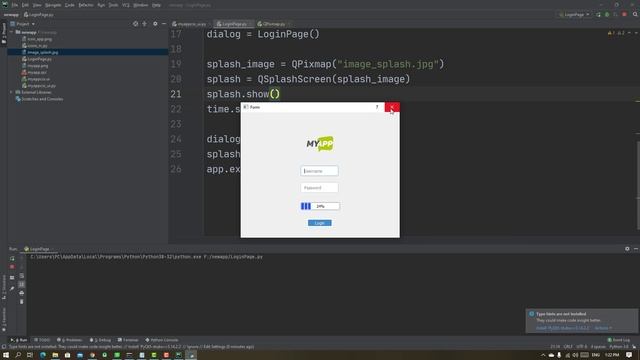Open the VCS menu
Viewport: 640px width, 360px height.
(x=126, y=5)
